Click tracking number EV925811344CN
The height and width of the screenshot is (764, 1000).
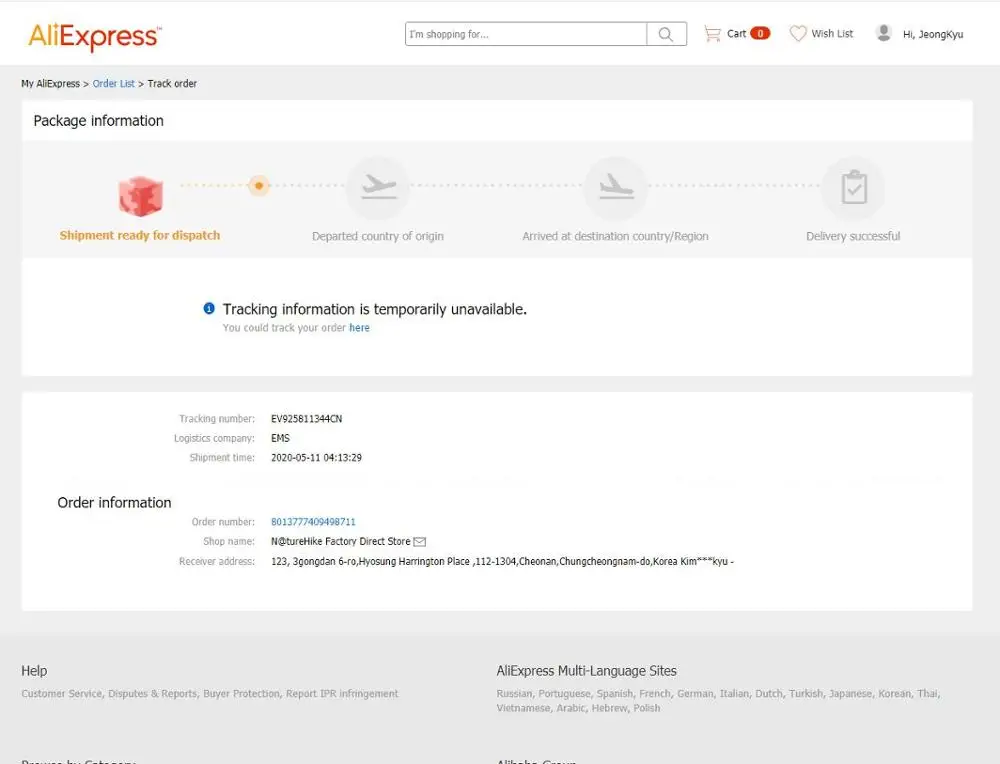click(307, 419)
